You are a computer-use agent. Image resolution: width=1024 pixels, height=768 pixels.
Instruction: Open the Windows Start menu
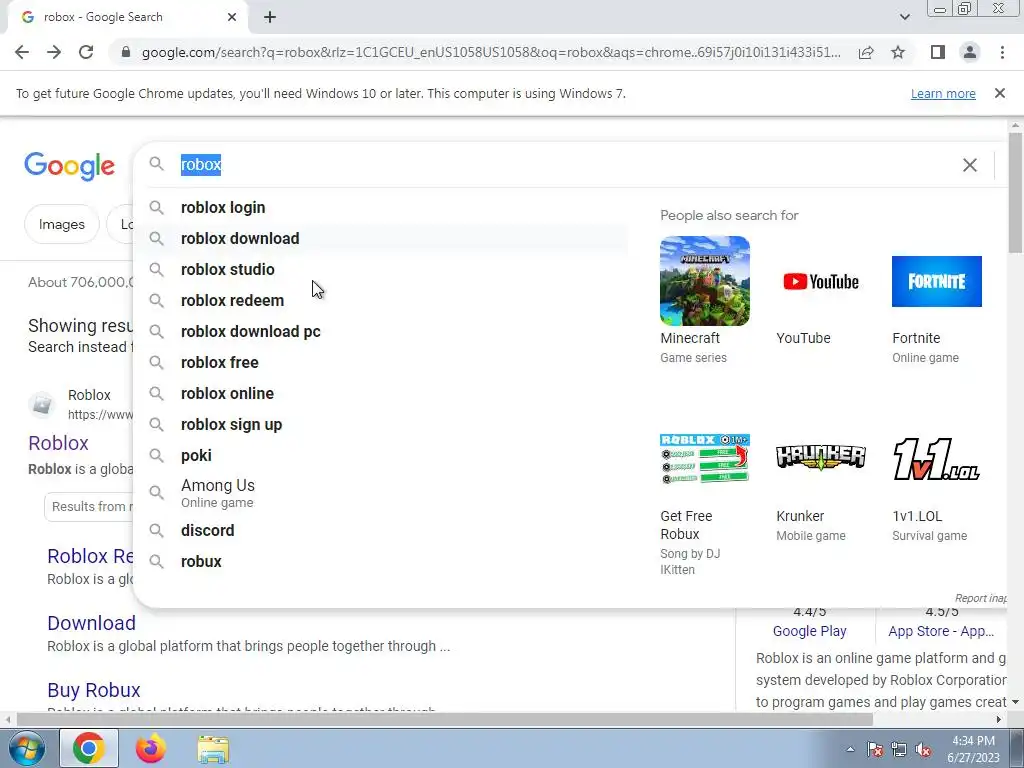tap(27, 748)
